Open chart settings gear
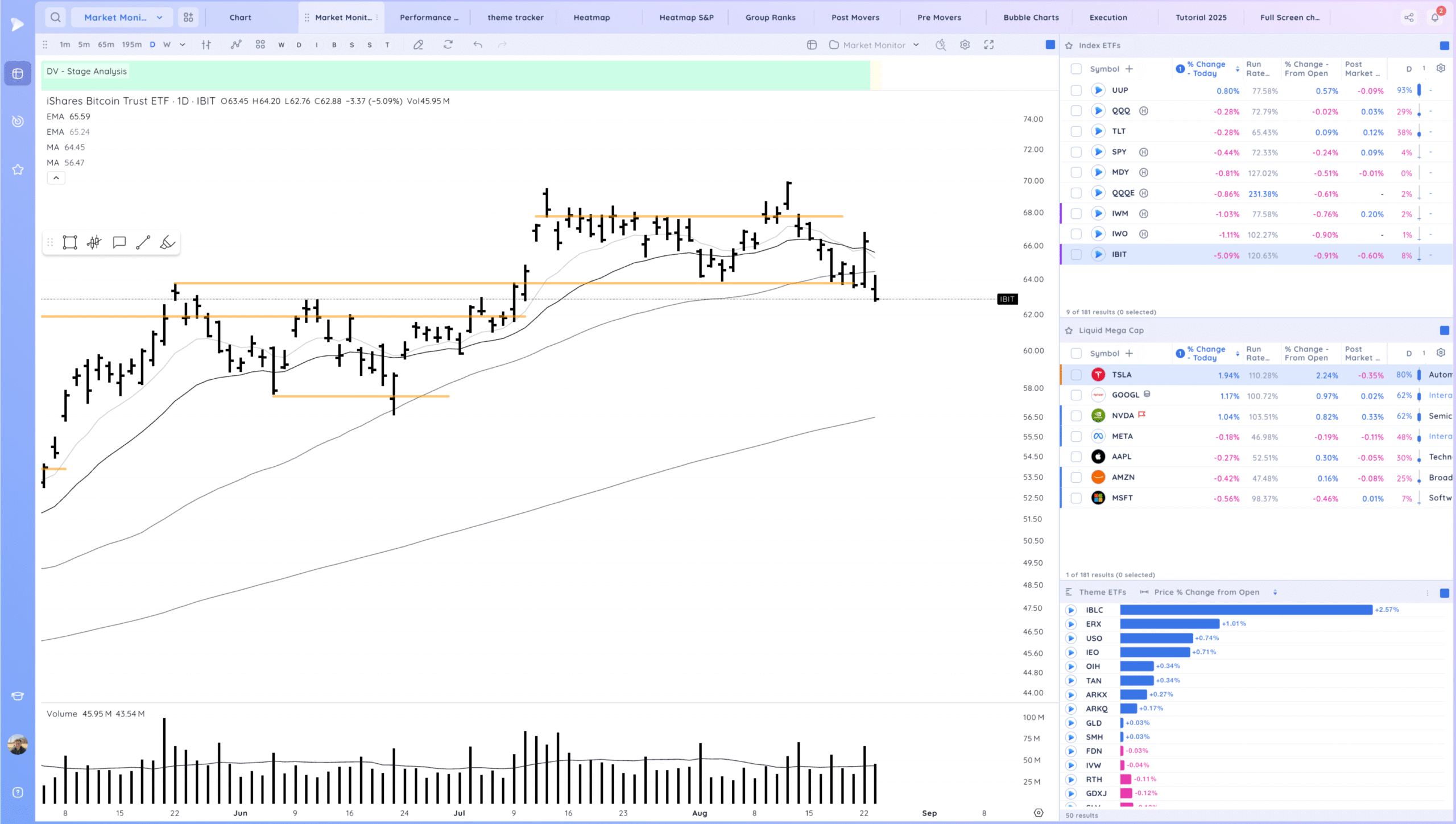Viewport: 1456px width, 824px height. (x=965, y=45)
